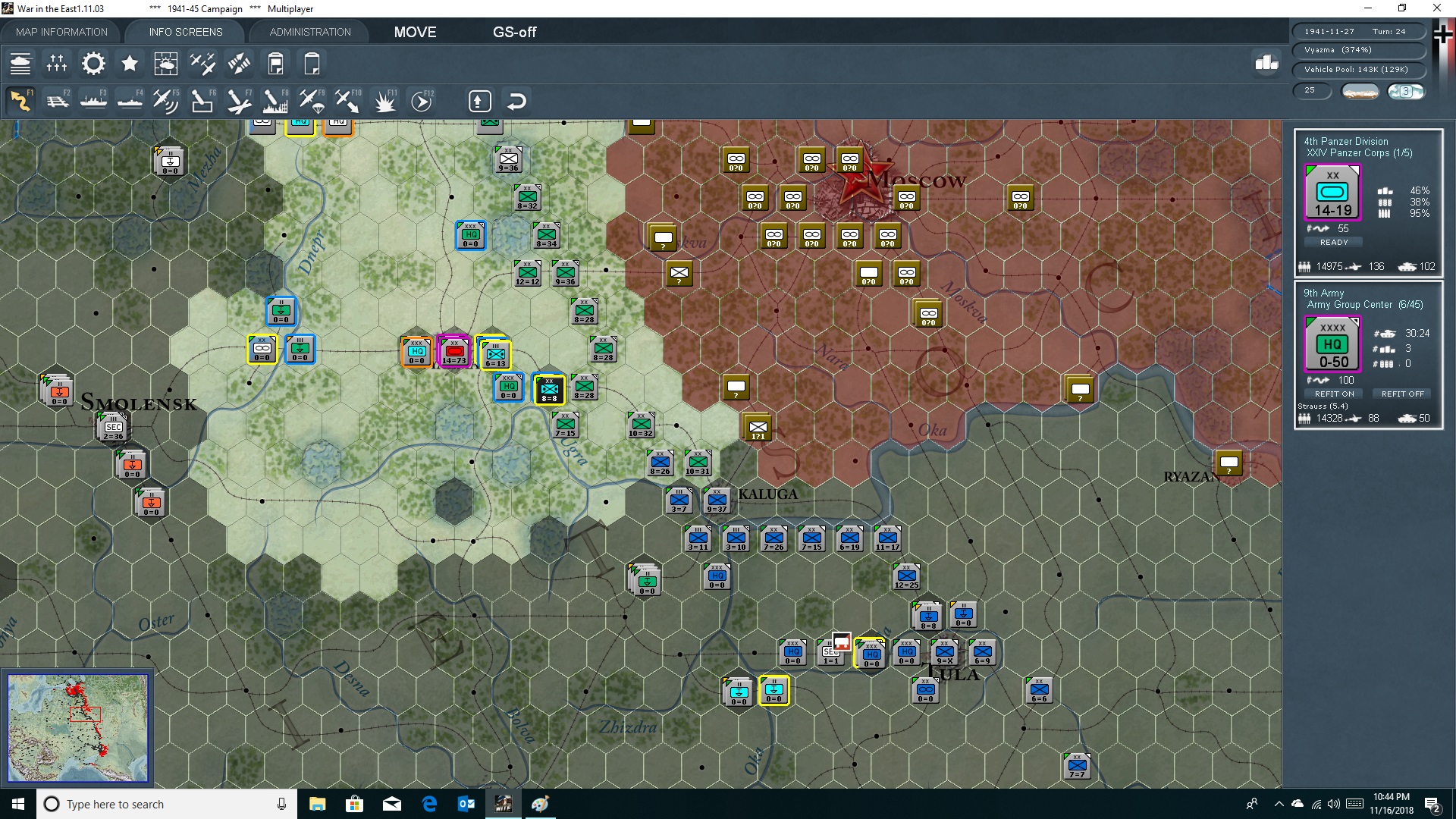Click the minimap thumbnail
Viewport: 1456px width, 819px height.
[77, 728]
